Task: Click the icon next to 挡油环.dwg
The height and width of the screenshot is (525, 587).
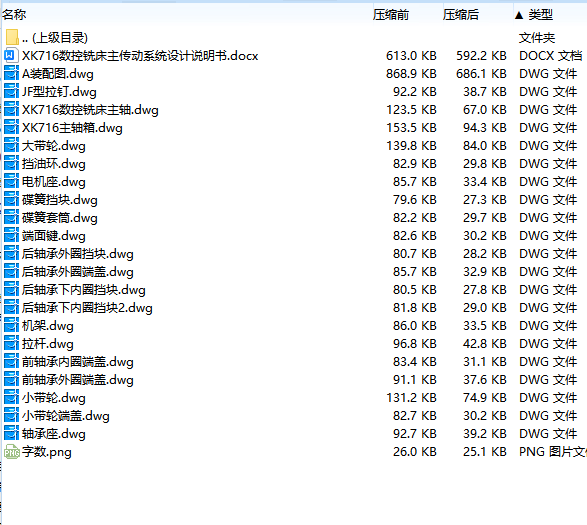Action: tap(11, 163)
